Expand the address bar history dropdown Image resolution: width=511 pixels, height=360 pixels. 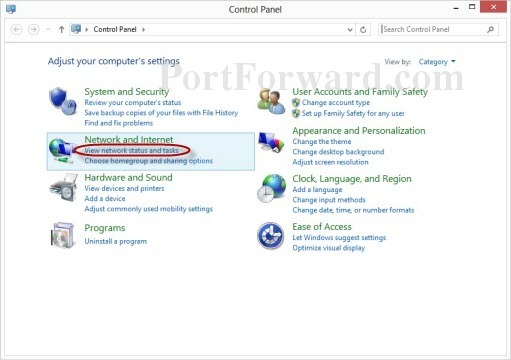coord(350,30)
